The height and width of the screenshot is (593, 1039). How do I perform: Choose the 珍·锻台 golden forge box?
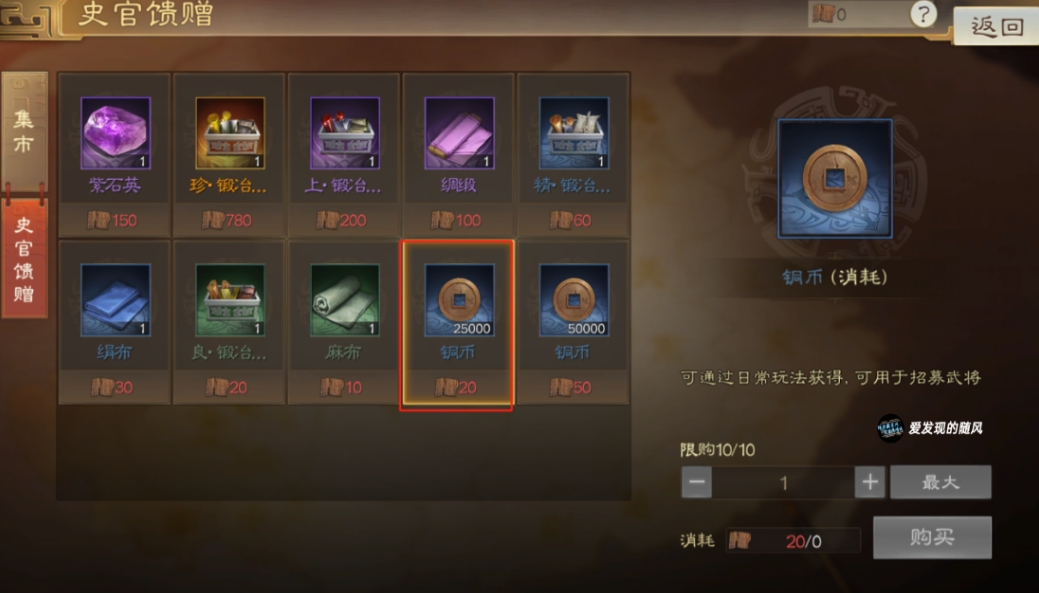tap(229, 154)
